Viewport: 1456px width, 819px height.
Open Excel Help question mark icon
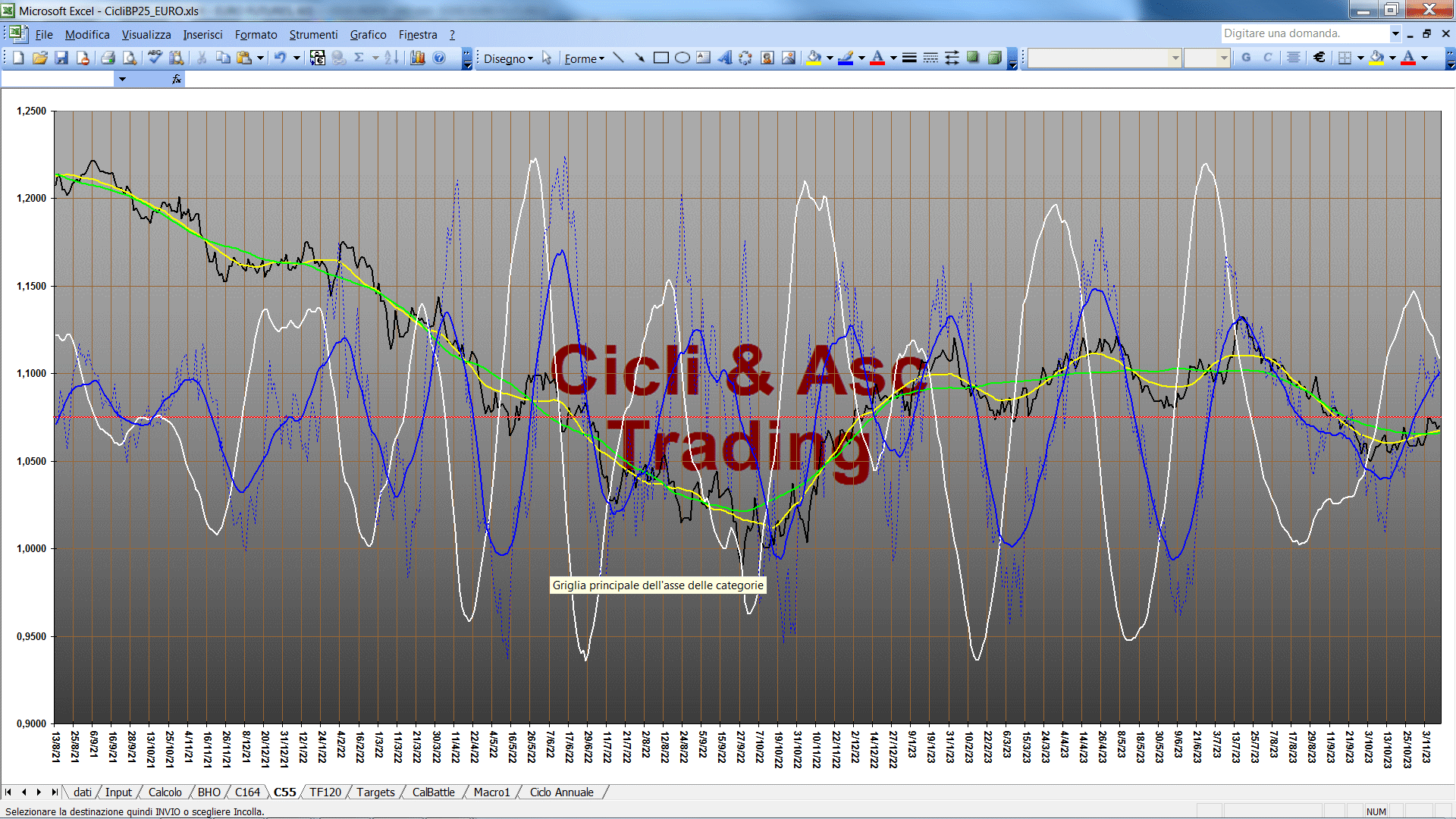439,58
